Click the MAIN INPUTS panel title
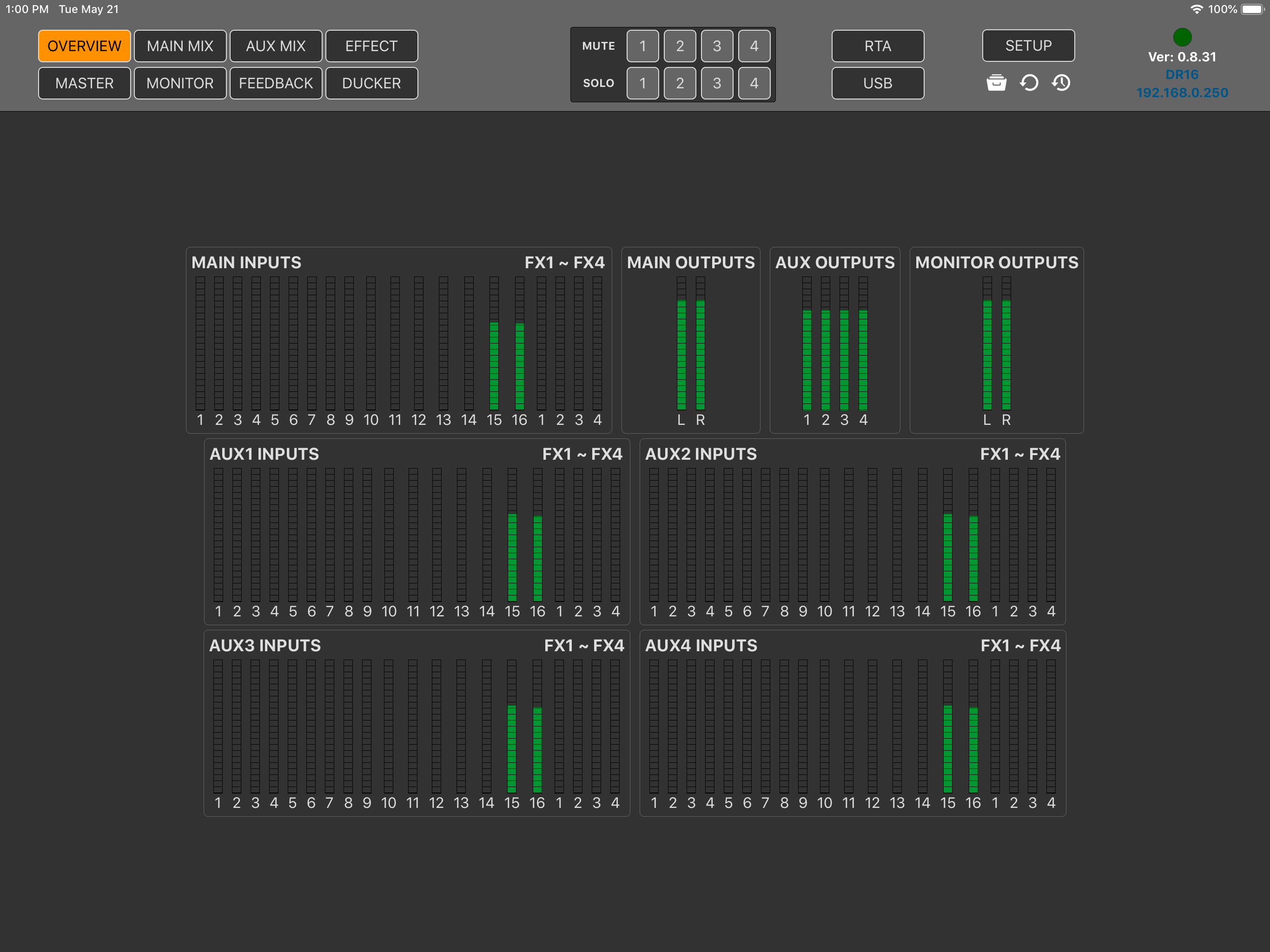The height and width of the screenshot is (952, 1270). point(246,262)
